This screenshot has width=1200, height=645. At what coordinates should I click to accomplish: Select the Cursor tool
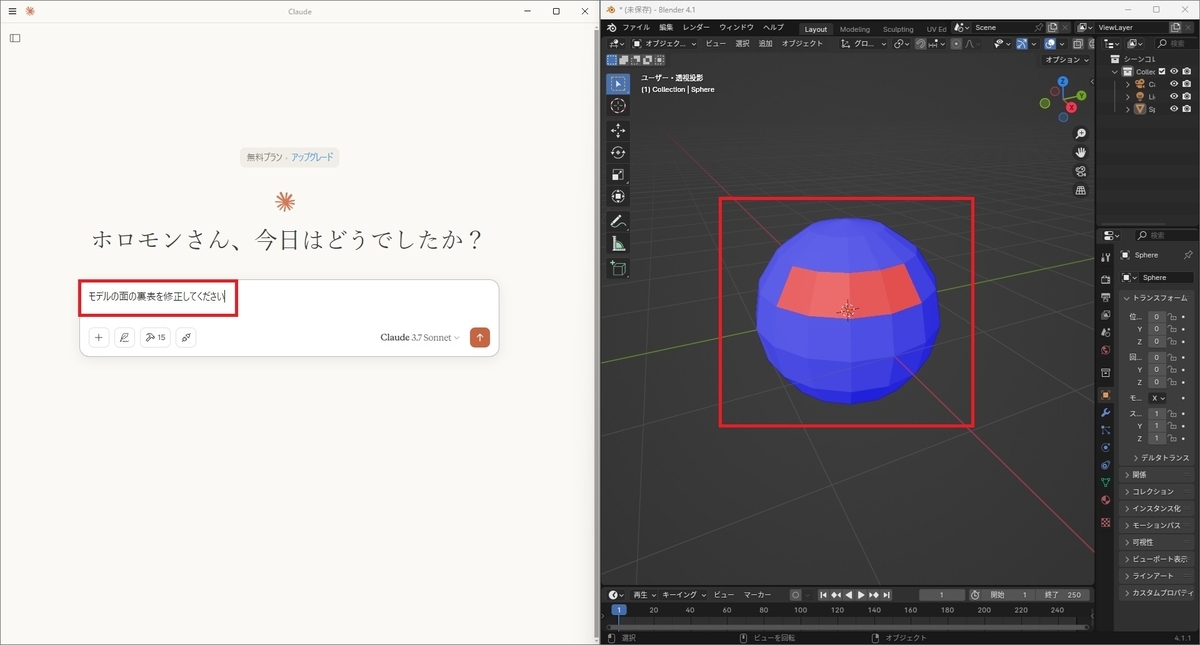[x=618, y=106]
